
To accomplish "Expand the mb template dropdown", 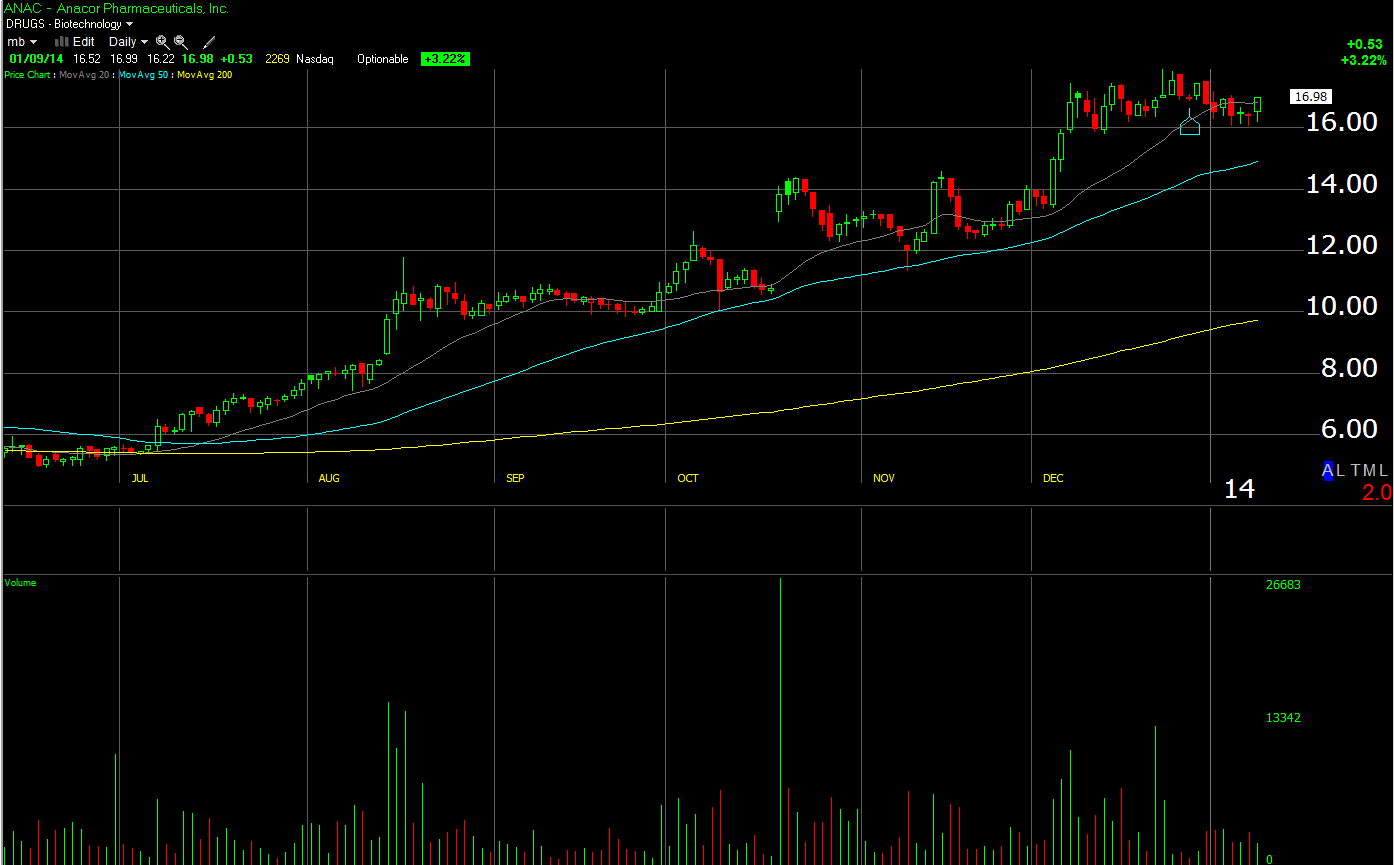I will click(22, 42).
